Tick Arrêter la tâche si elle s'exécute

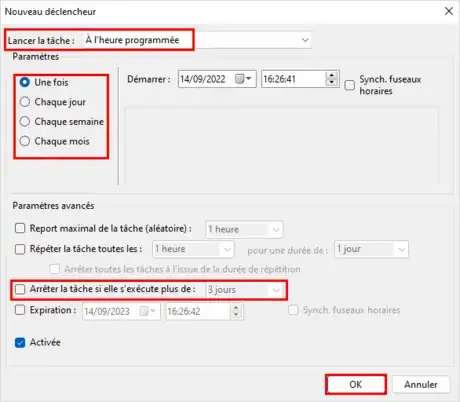[20, 289]
